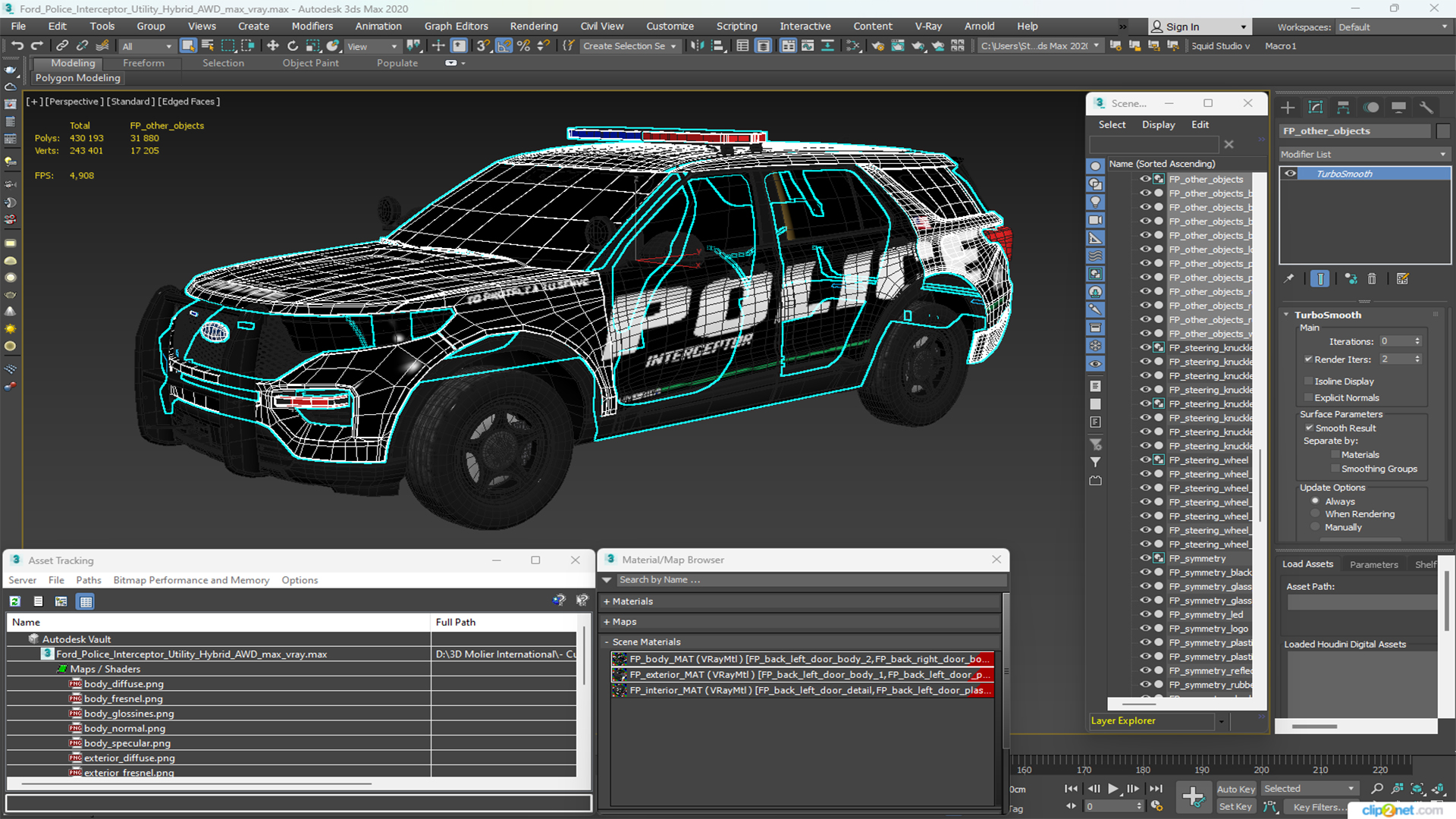Activate the Select and Rotate tool
Viewport: 1456px width, 819px height.
coord(293,46)
